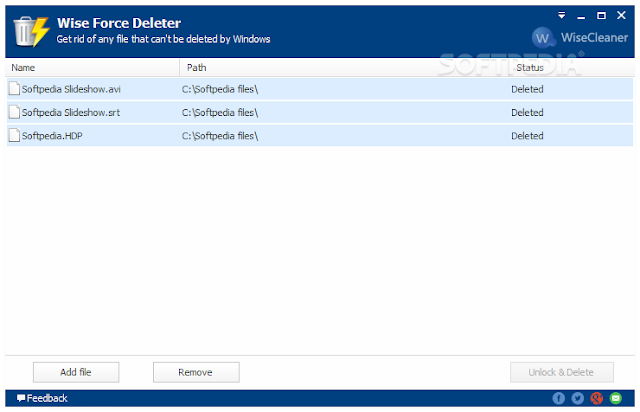Click path cell of Softpedia Slideshow.srt row
This screenshot has width=640, height=412.
click(x=220, y=113)
